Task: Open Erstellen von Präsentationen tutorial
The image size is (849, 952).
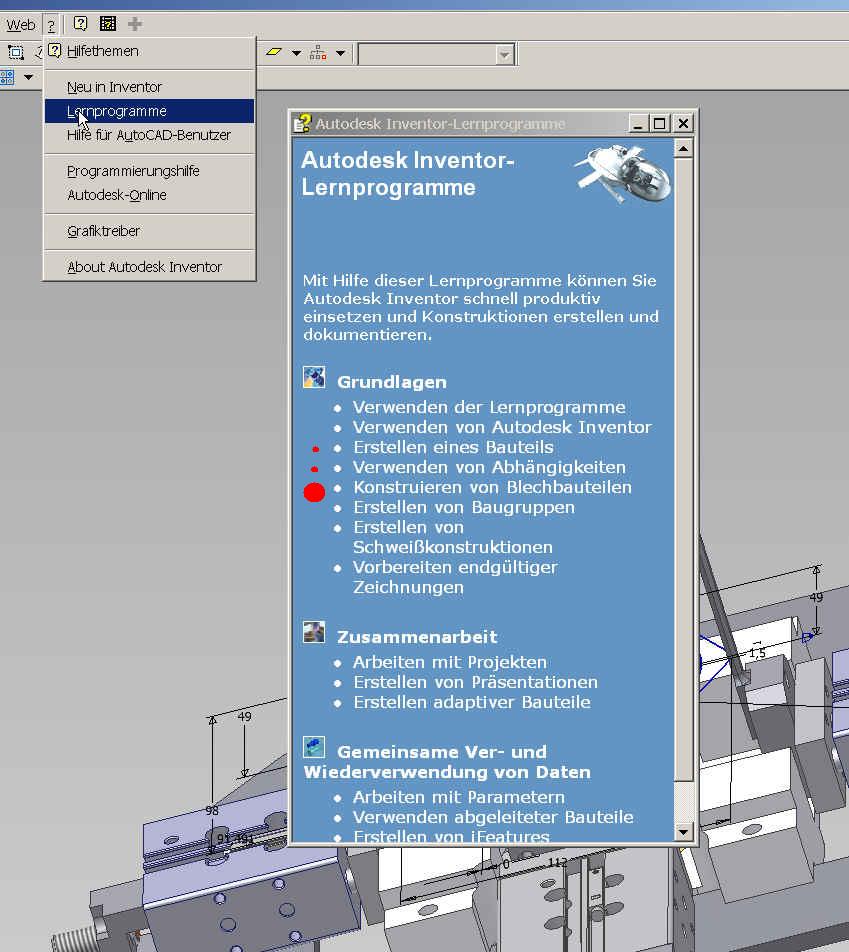Action: coord(476,682)
